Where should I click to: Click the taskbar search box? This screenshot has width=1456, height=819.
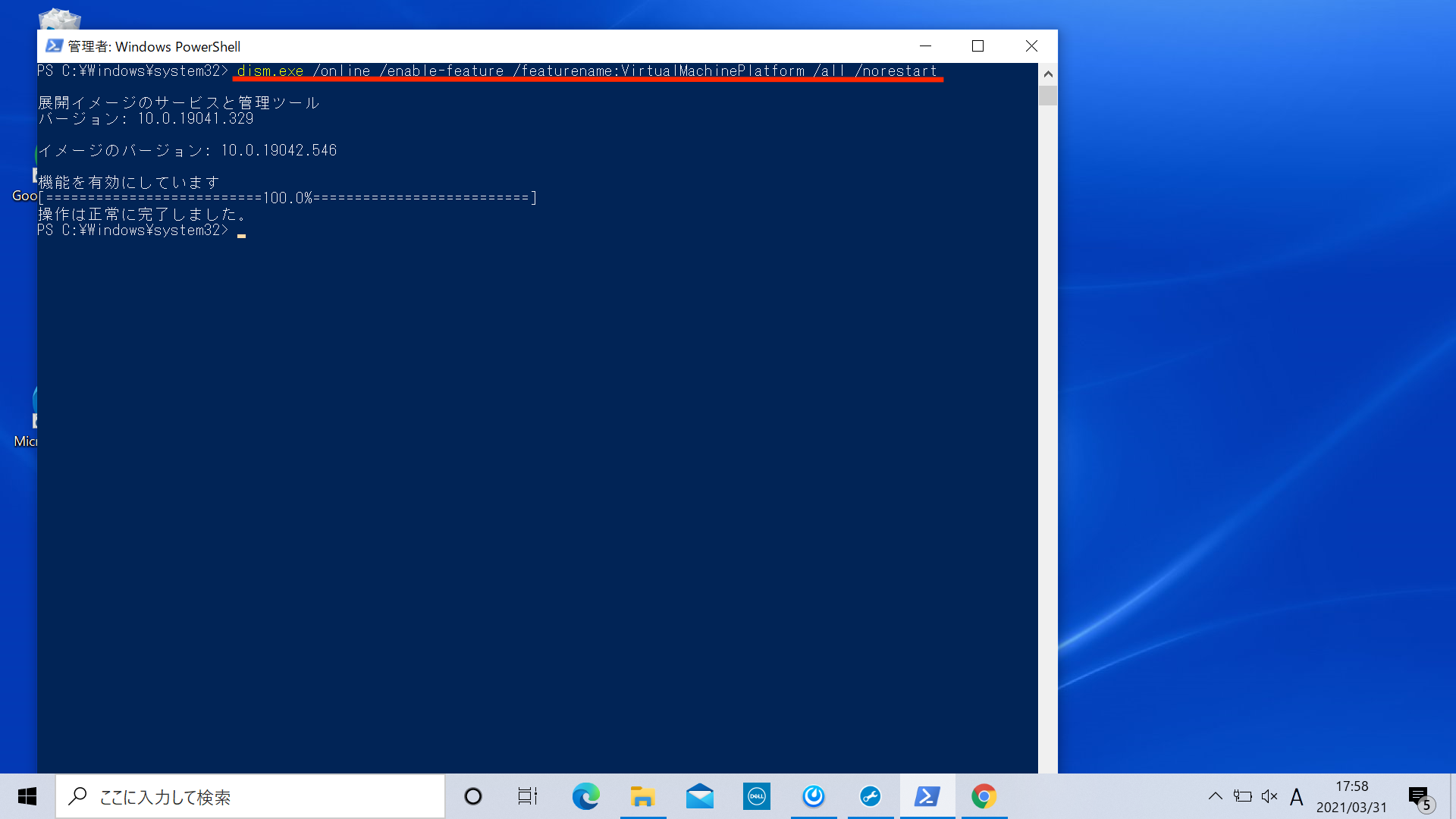(x=250, y=796)
